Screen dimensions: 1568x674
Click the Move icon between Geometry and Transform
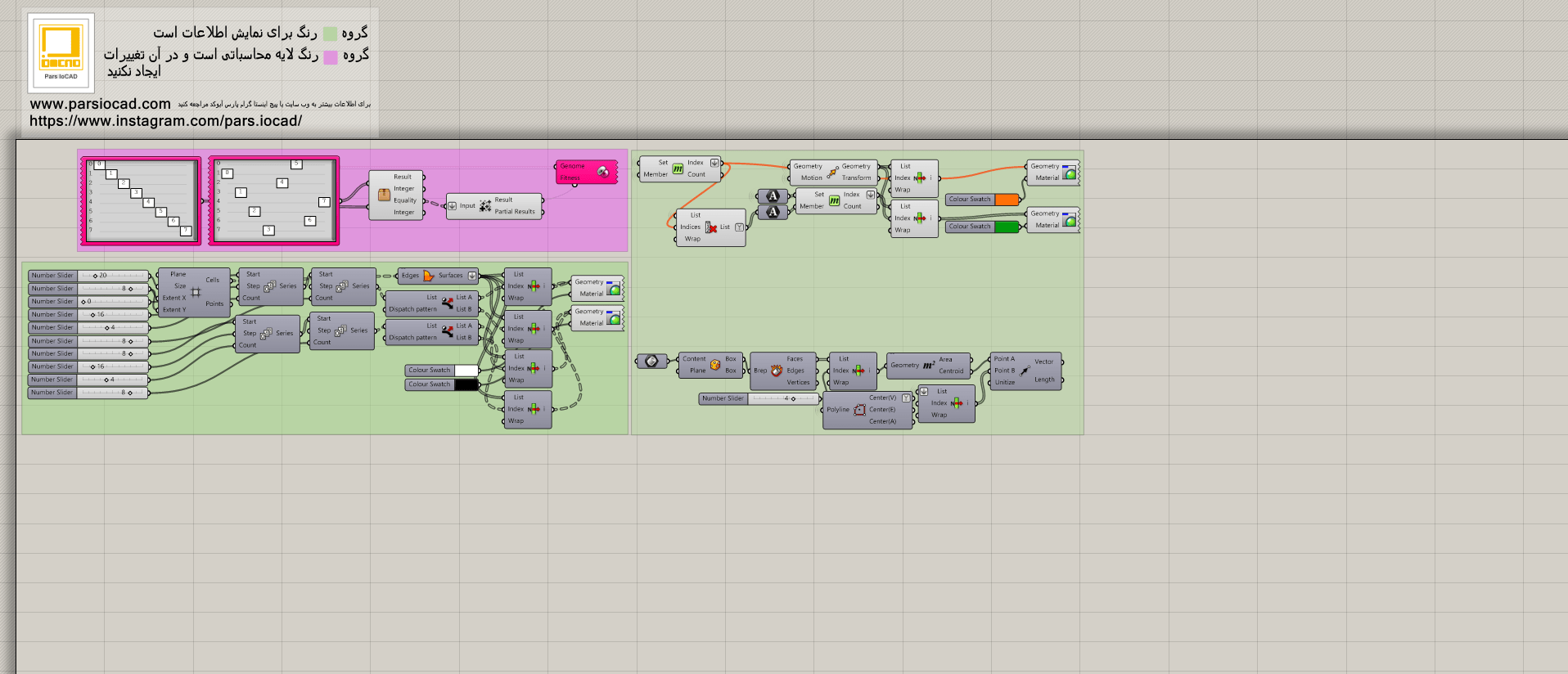point(832,173)
